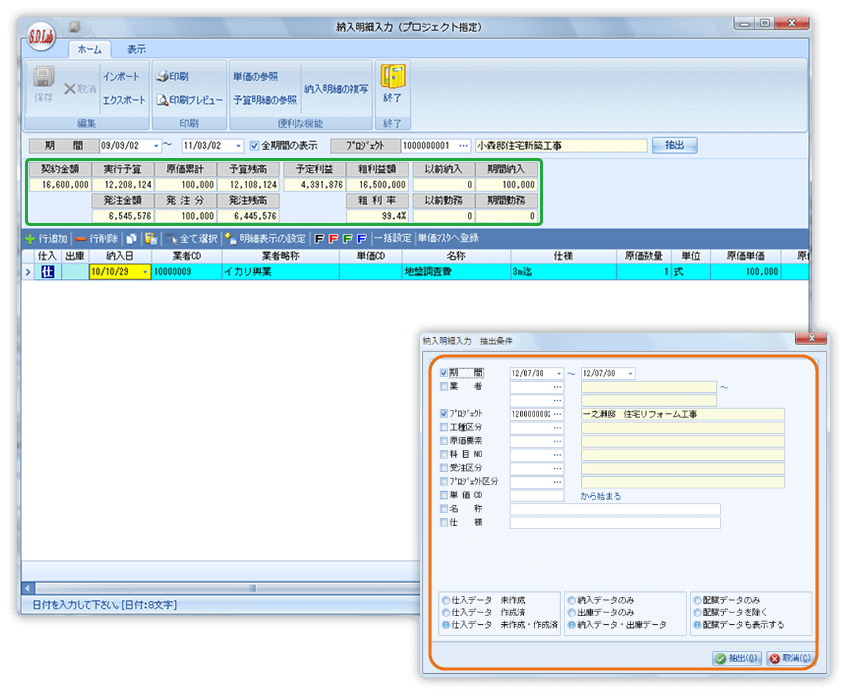Viewport: 848px width, 694px height.
Task: Click 取消(C) button in dialog
Action: click(791, 658)
